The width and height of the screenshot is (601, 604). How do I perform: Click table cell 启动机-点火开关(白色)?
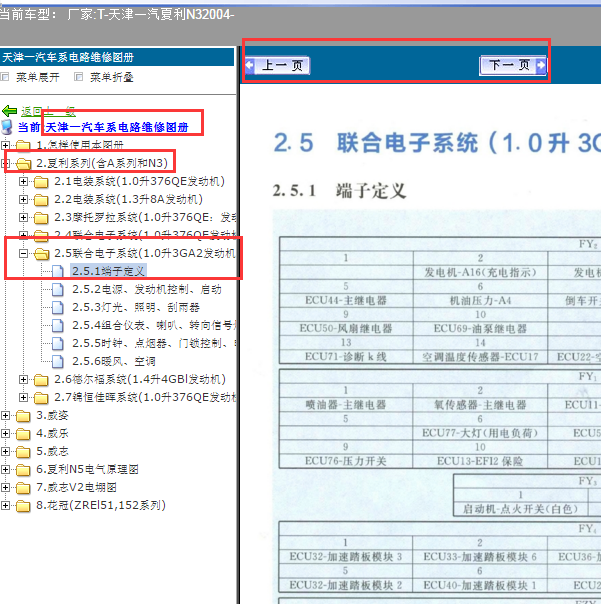(520, 509)
